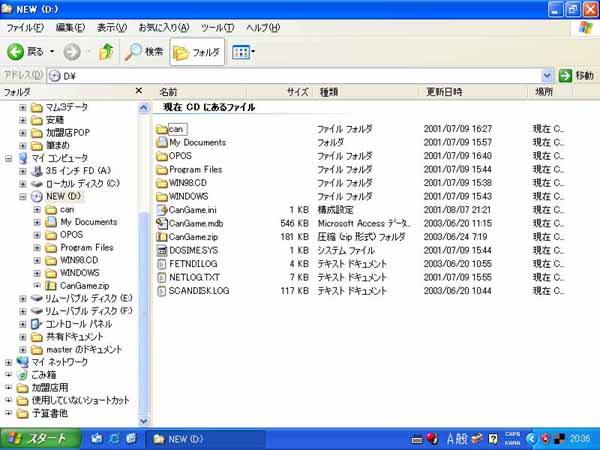Click the folder tree vertical scrollbar
Viewport: 600px width, 450px height.
click(x=144, y=300)
